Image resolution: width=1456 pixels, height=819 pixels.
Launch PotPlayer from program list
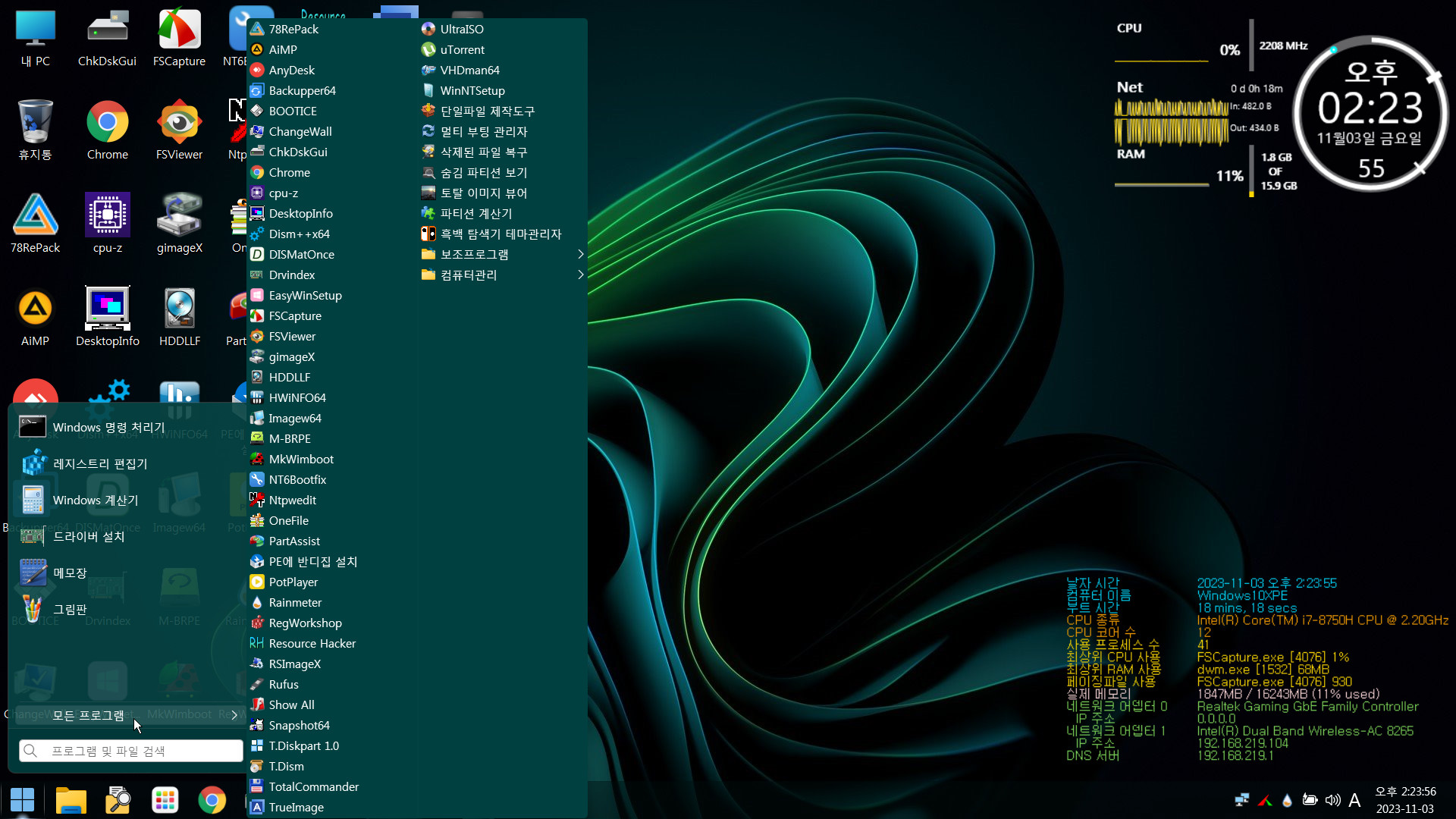click(331, 582)
